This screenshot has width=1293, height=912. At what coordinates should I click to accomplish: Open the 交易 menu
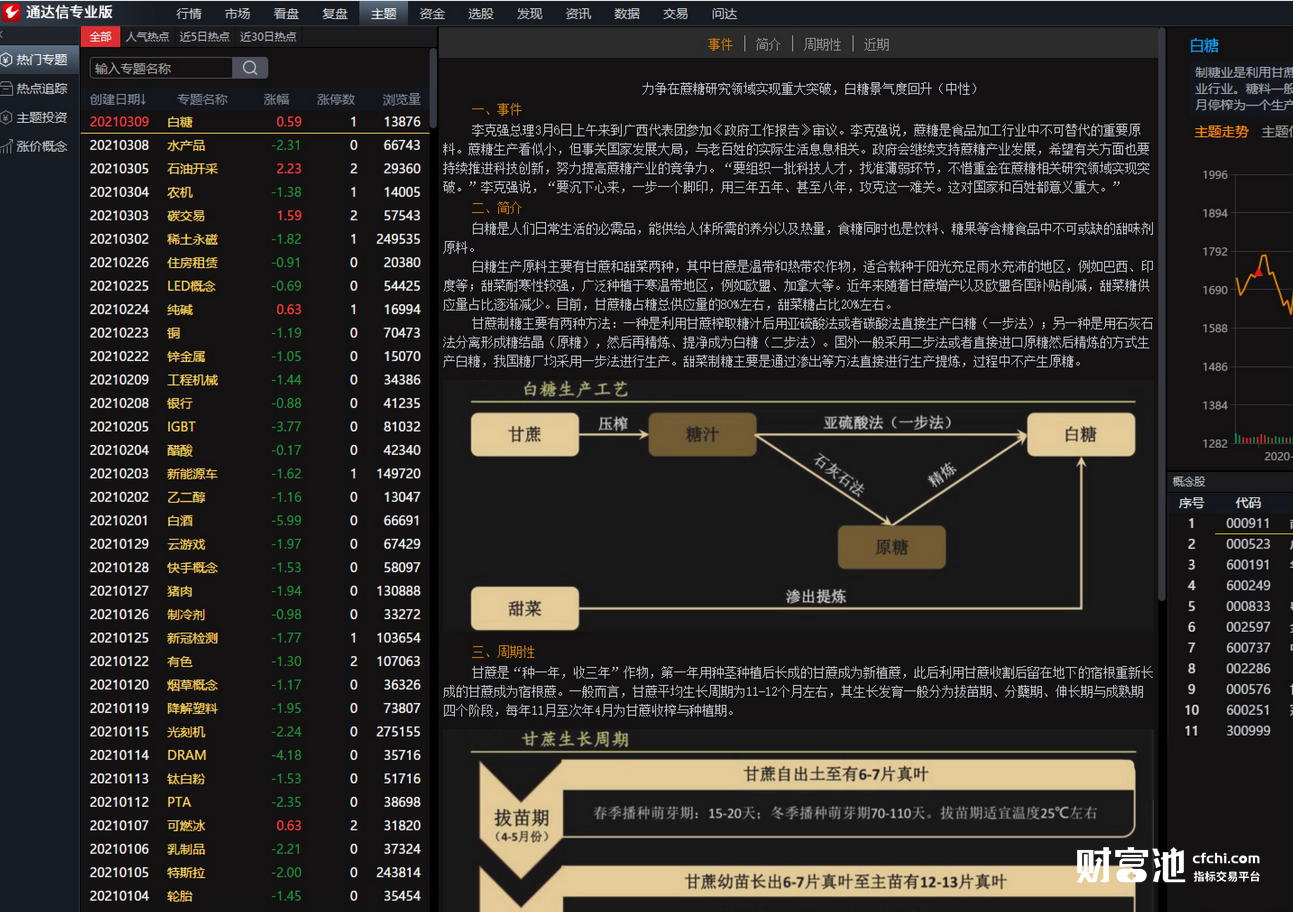[x=676, y=14]
